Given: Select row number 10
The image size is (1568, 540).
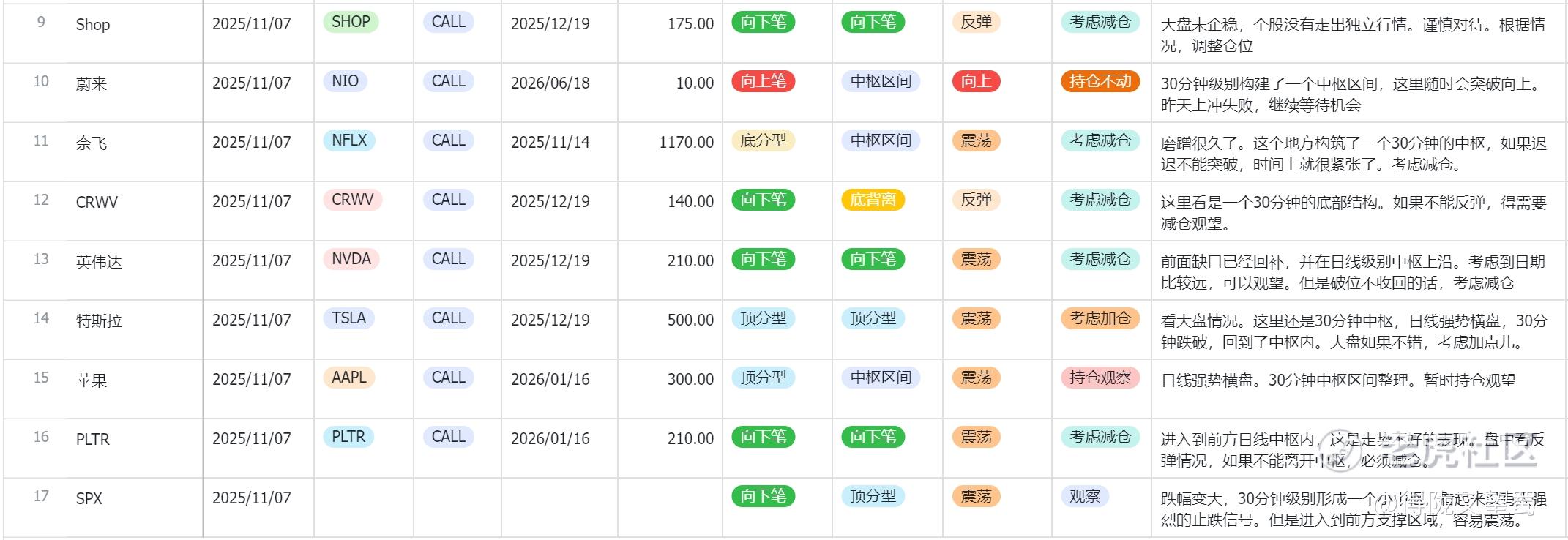Looking at the screenshot, I should (41, 81).
